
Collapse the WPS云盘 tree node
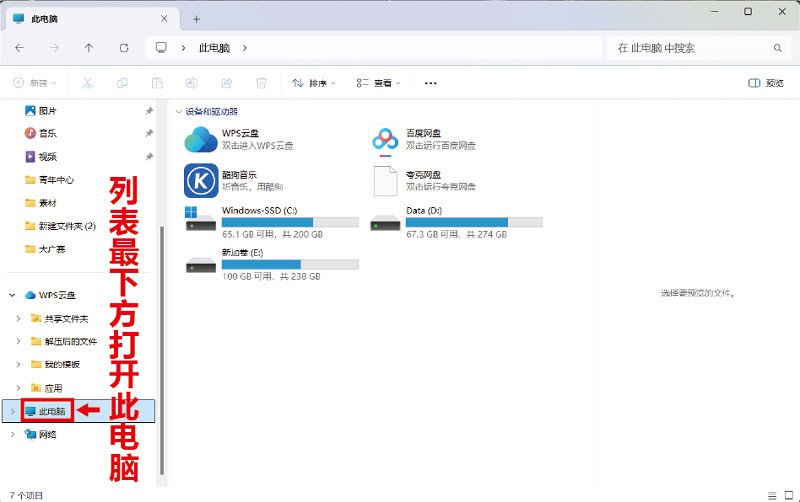click(x=12, y=295)
